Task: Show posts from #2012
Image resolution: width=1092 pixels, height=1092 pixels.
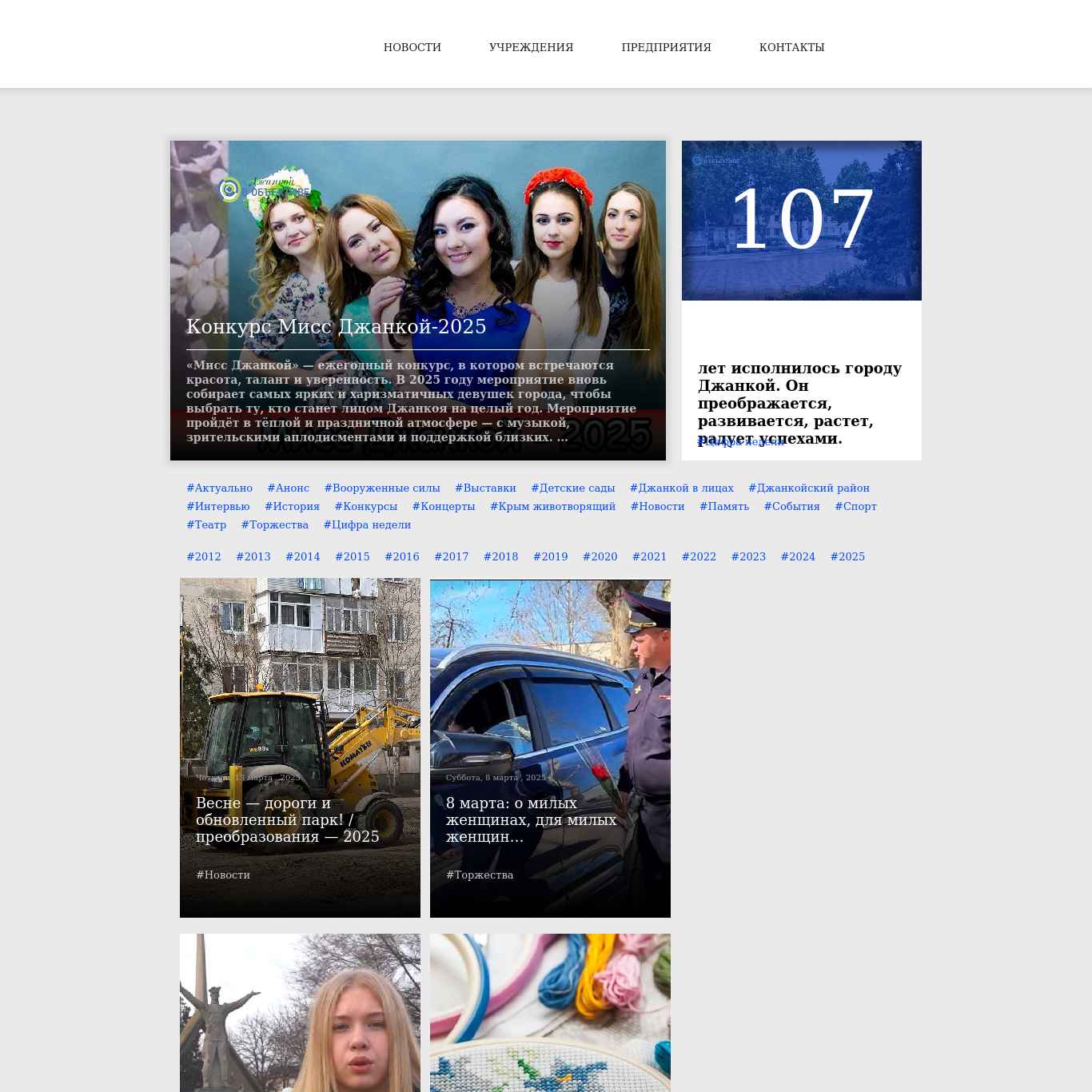Action: click(204, 556)
